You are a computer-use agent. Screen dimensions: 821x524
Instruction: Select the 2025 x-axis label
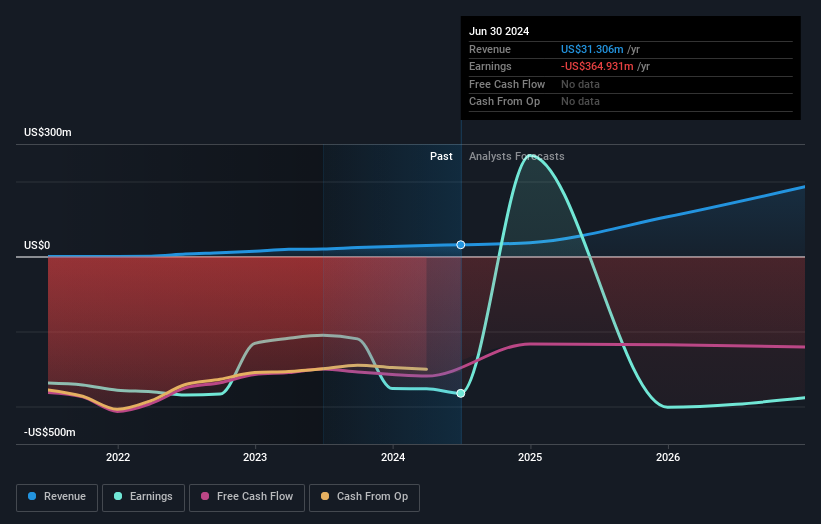(x=530, y=457)
